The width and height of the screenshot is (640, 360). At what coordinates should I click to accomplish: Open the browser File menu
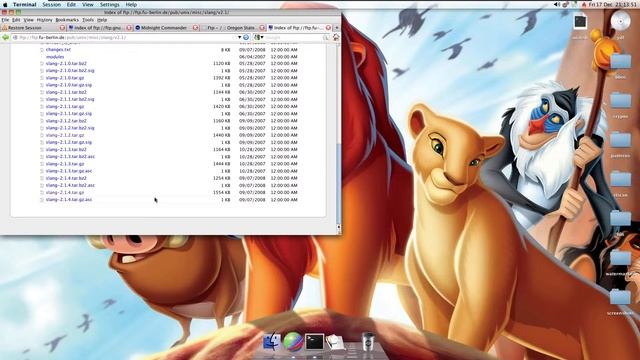pos(5,20)
